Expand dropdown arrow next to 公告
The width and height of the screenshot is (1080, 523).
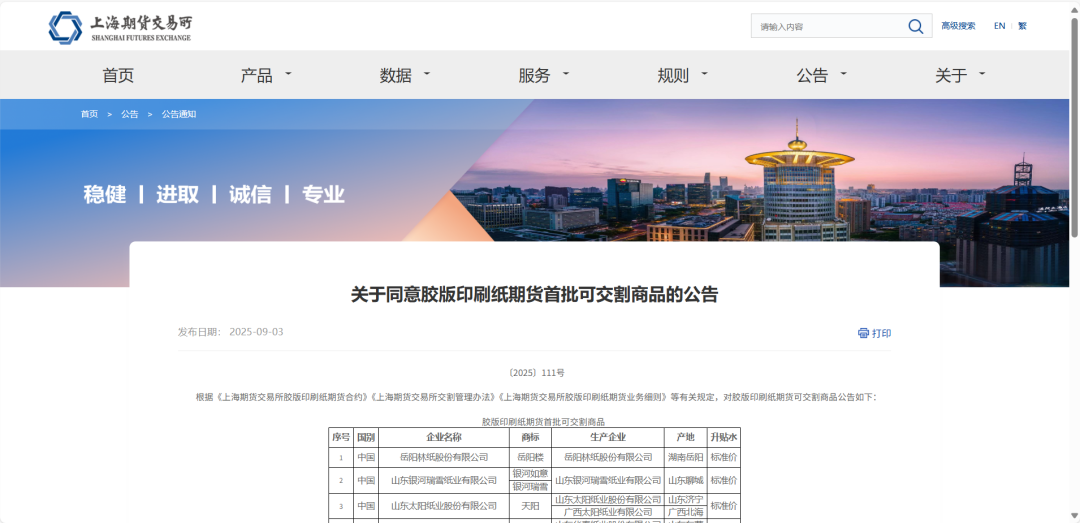pyautogui.click(x=844, y=73)
